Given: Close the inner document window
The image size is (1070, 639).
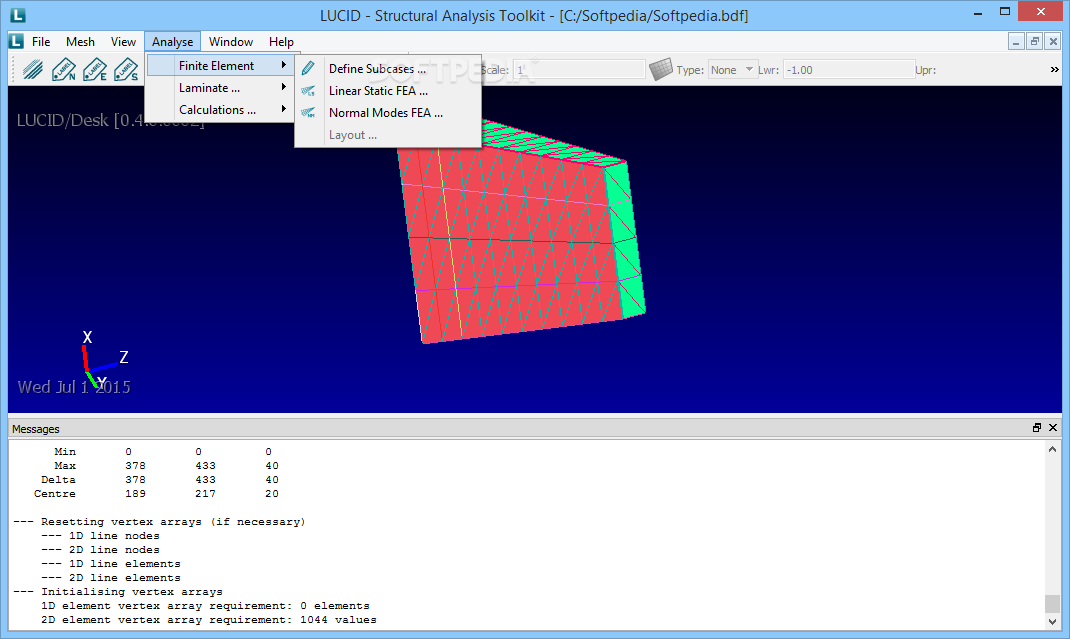Looking at the screenshot, I should tap(1053, 42).
